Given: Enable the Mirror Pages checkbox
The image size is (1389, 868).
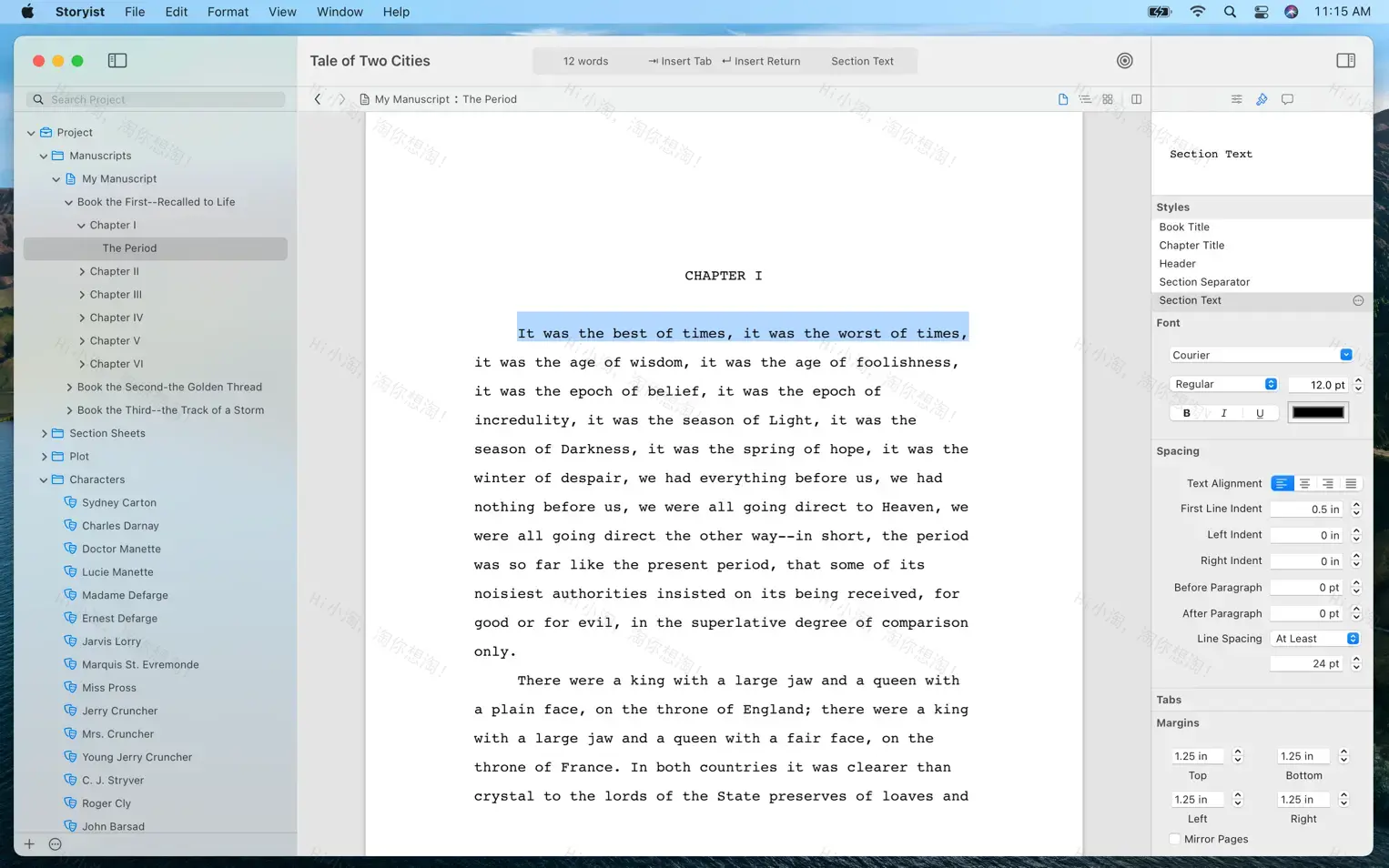Looking at the screenshot, I should pyautogui.click(x=1175, y=839).
